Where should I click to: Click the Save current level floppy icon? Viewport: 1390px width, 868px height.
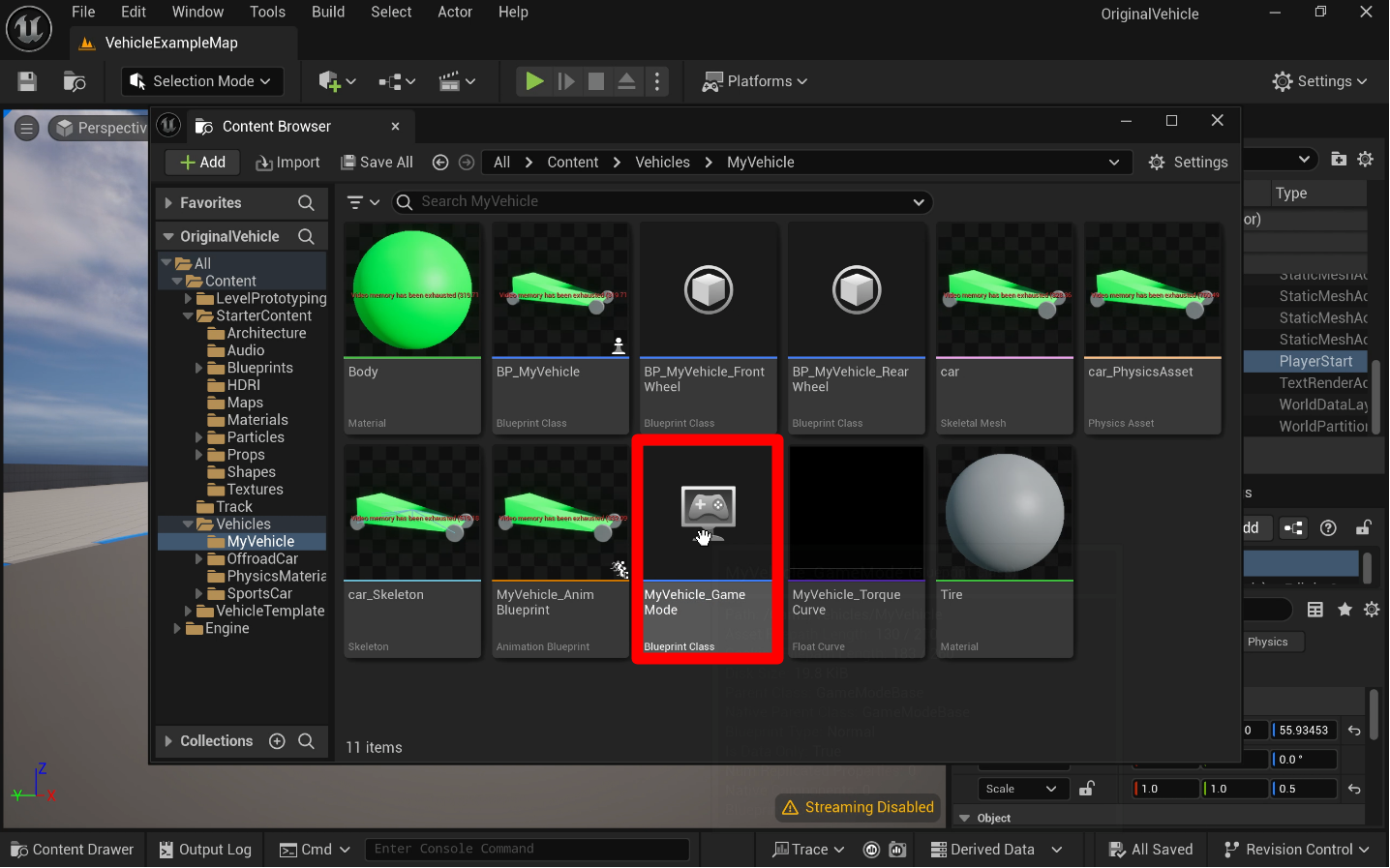click(x=27, y=81)
